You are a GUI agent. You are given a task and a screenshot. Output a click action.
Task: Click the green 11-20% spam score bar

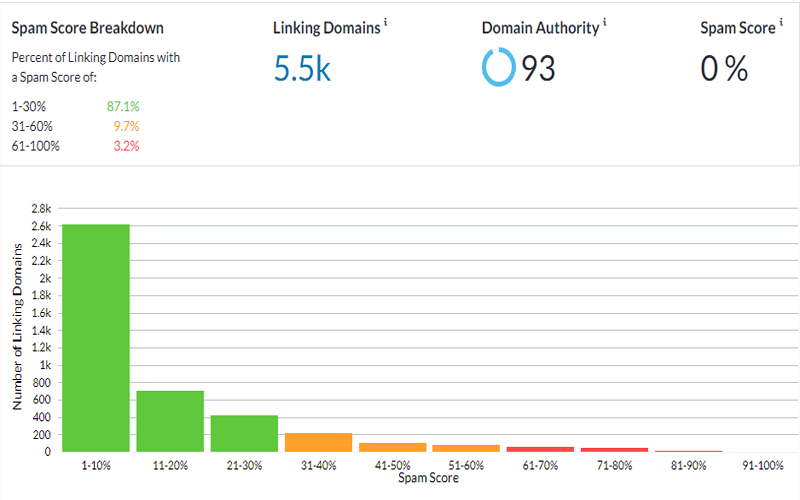pos(170,420)
